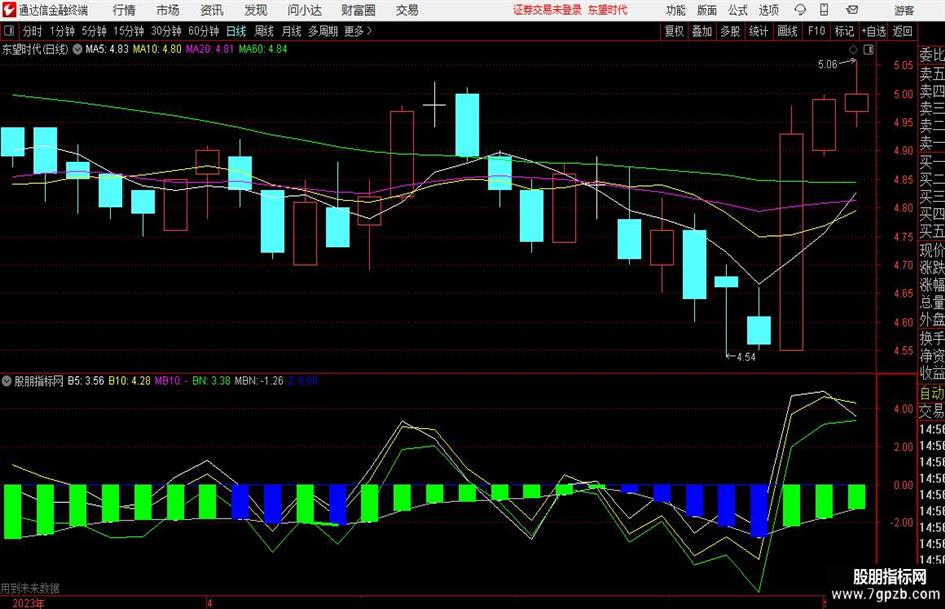The width and height of the screenshot is (945, 609).
Task: Click the 证券交易未登录 login link
Action: coord(547,10)
